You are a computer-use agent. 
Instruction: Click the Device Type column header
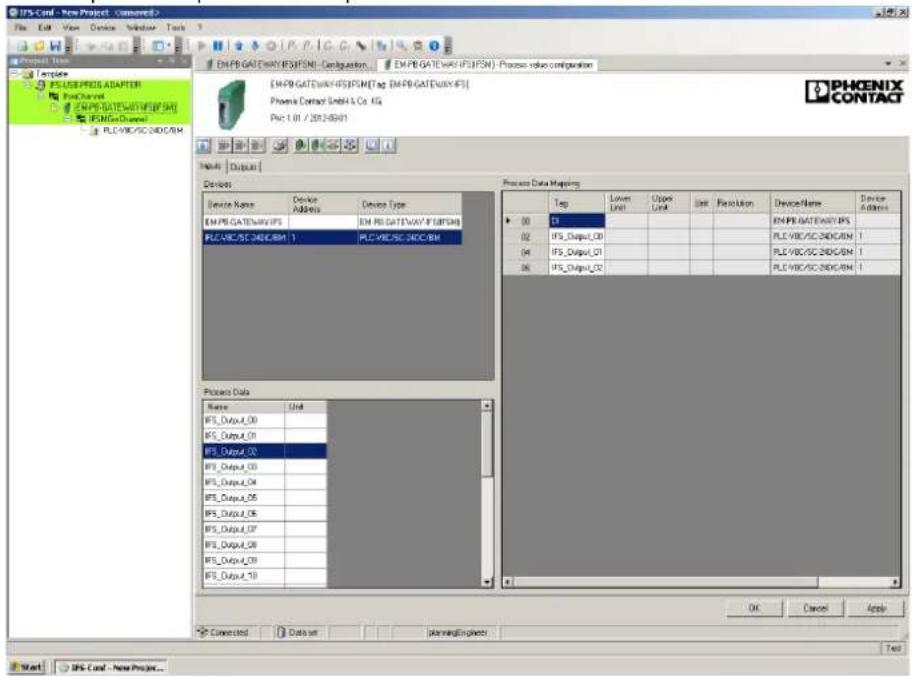click(409, 204)
